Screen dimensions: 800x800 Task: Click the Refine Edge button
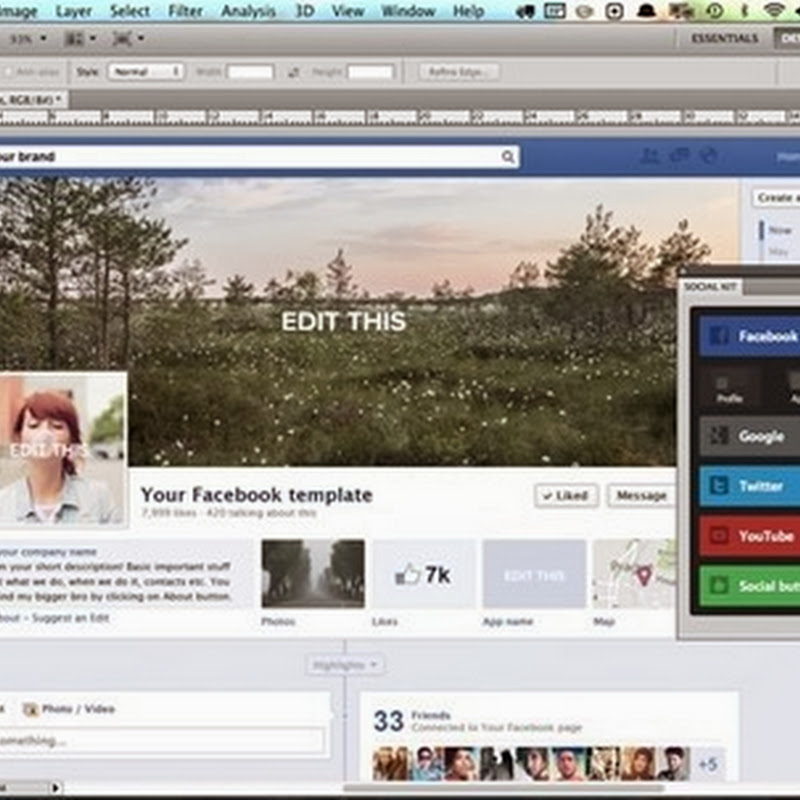pyautogui.click(x=458, y=72)
